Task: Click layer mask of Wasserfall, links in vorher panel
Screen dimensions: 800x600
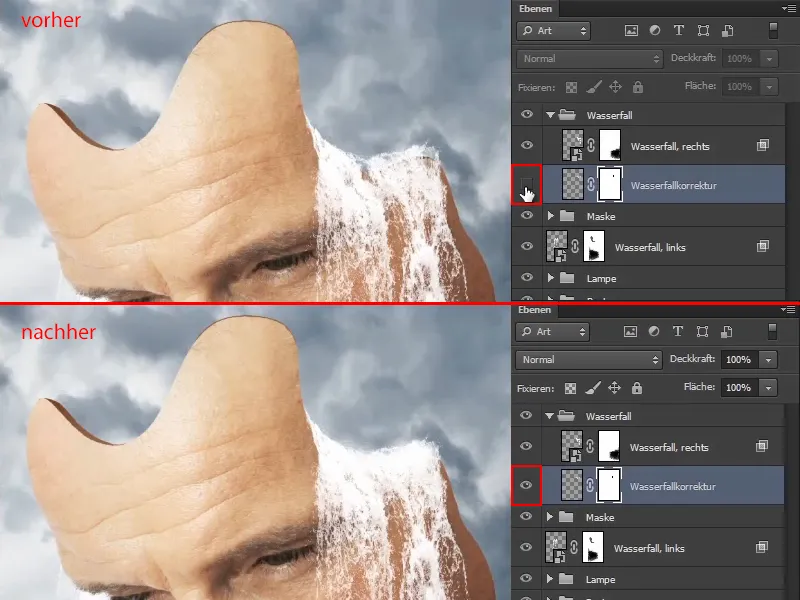Action: click(593, 246)
